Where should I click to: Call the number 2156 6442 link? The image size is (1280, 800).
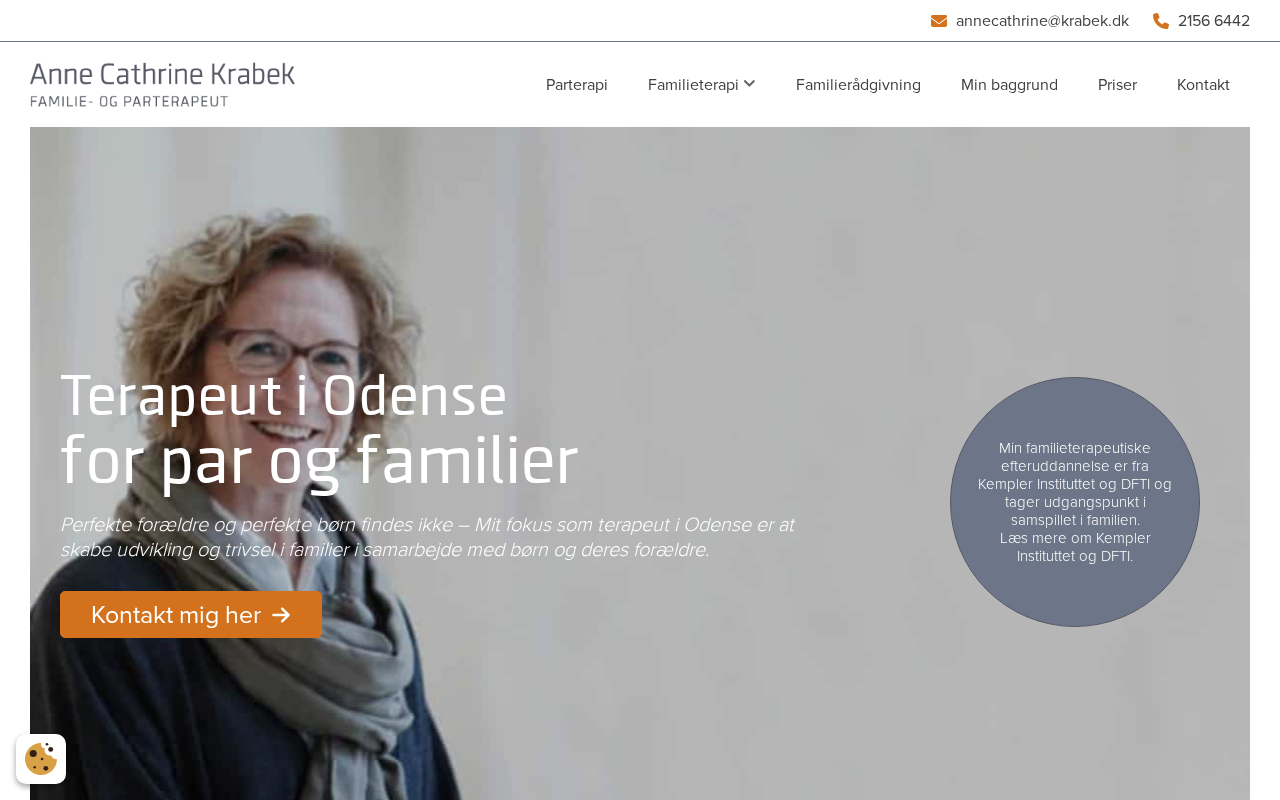click(x=1214, y=21)
